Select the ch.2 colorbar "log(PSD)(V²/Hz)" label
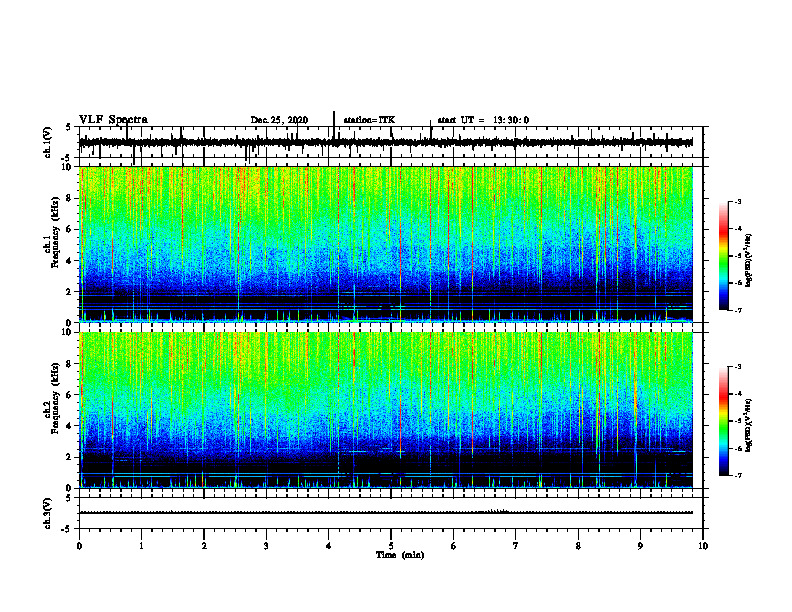 (749, 425)
